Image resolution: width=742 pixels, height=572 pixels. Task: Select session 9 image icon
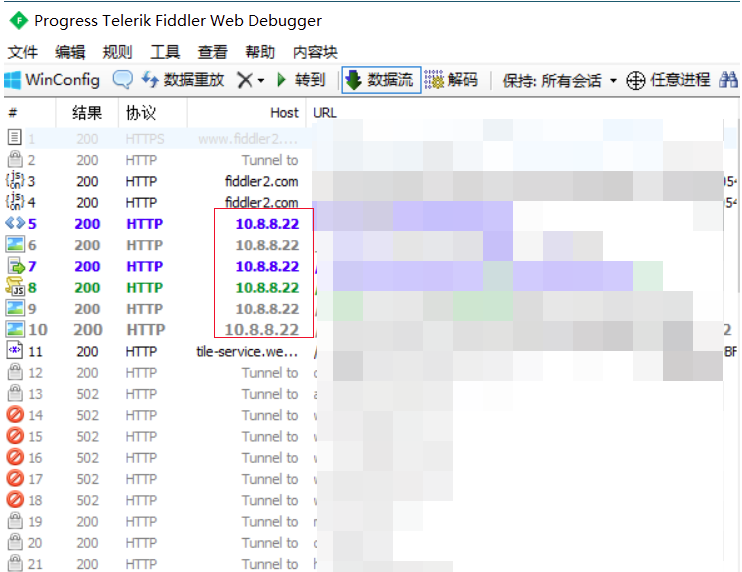pos(15,308)
